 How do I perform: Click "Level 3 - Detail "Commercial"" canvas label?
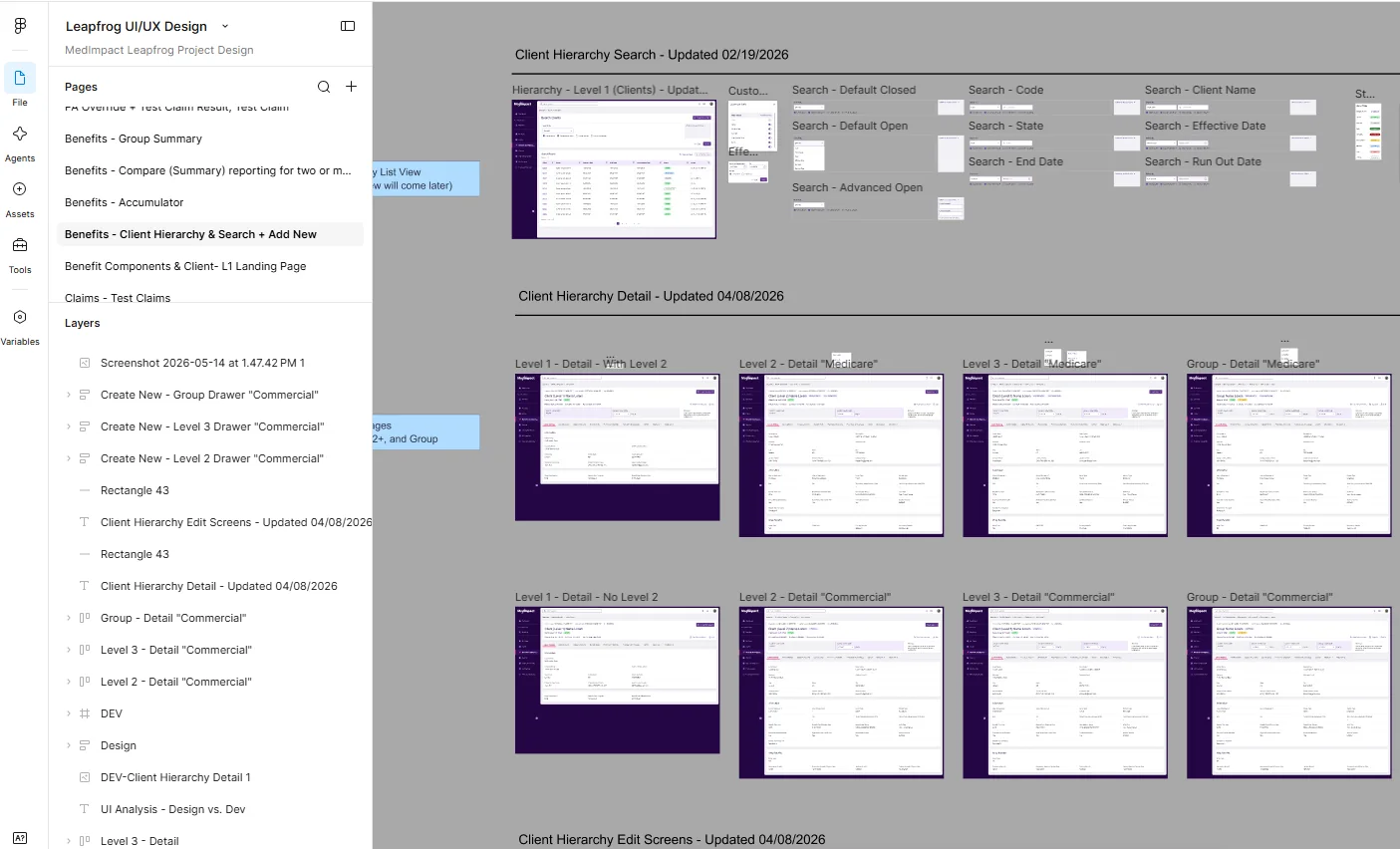click(x=1038, y=597)
